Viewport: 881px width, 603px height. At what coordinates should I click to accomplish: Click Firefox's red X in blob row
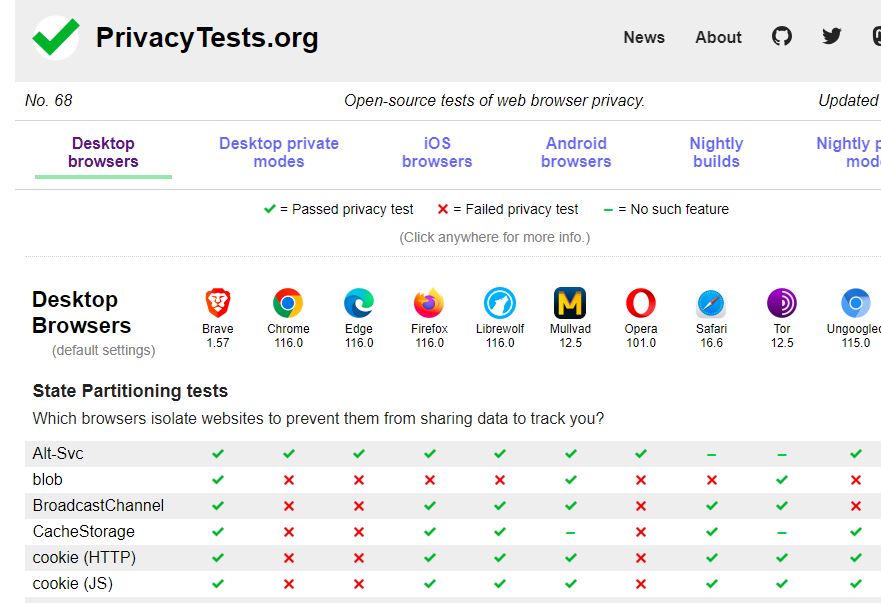tap(430, 480)
